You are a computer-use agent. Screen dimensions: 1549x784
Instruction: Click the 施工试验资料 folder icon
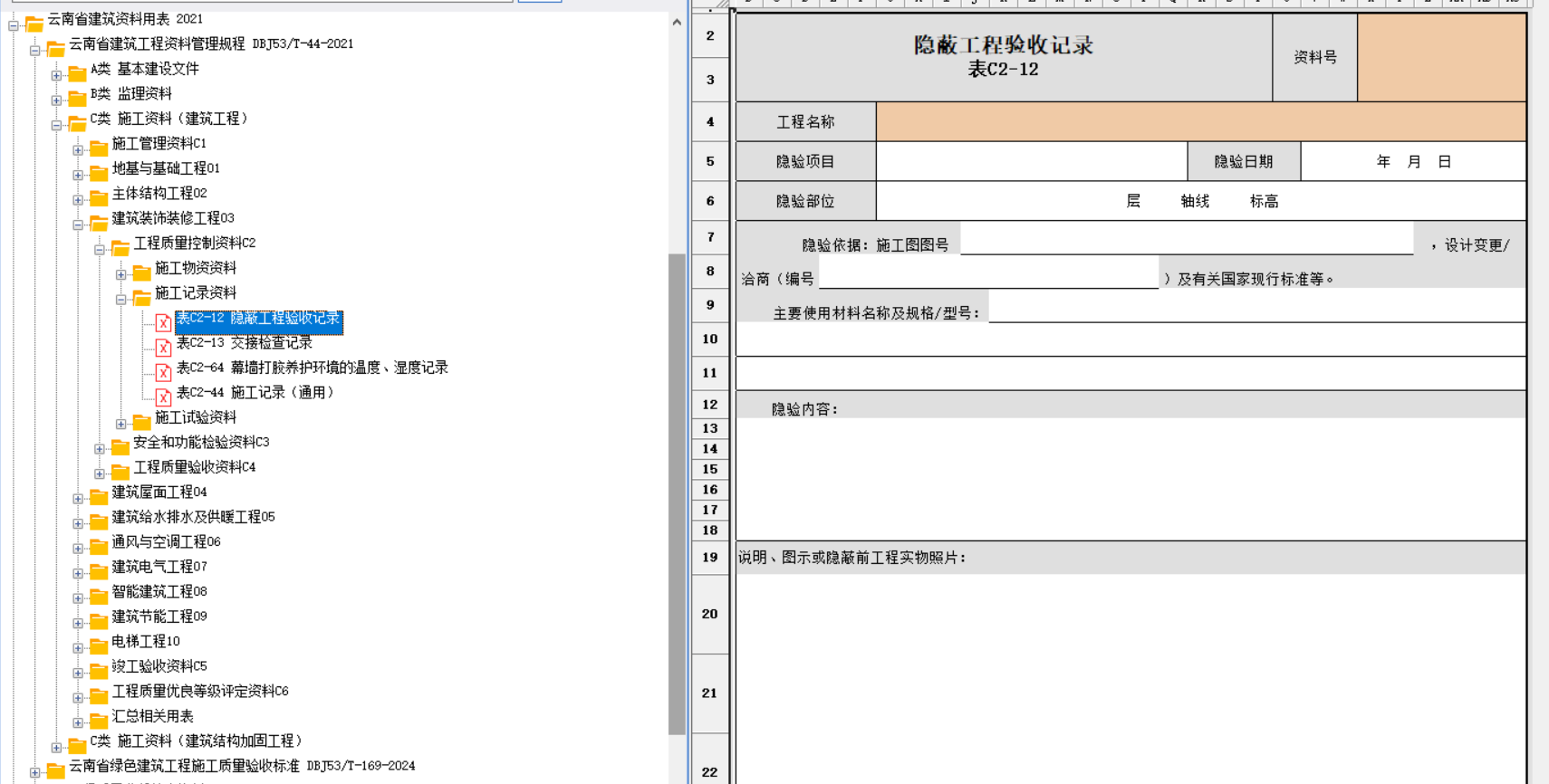pos(142,421)
